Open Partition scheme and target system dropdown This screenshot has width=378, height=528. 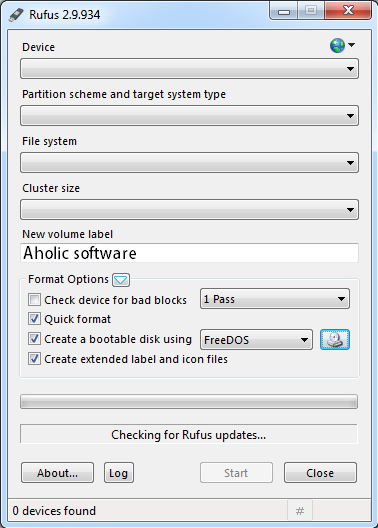(189, 116)
